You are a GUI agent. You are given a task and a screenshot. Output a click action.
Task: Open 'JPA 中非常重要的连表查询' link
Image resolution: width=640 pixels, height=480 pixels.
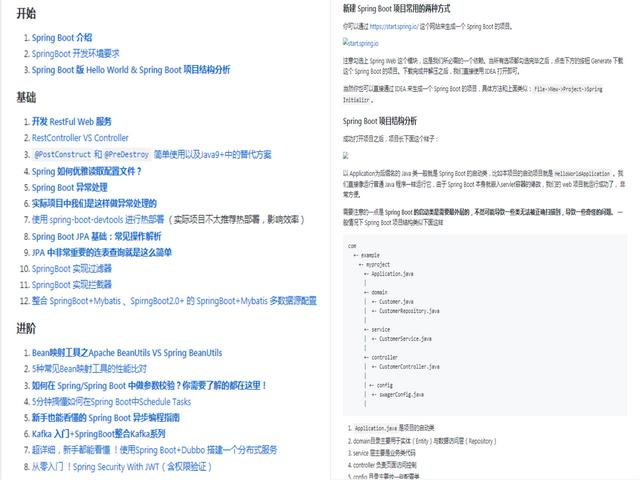102,252
